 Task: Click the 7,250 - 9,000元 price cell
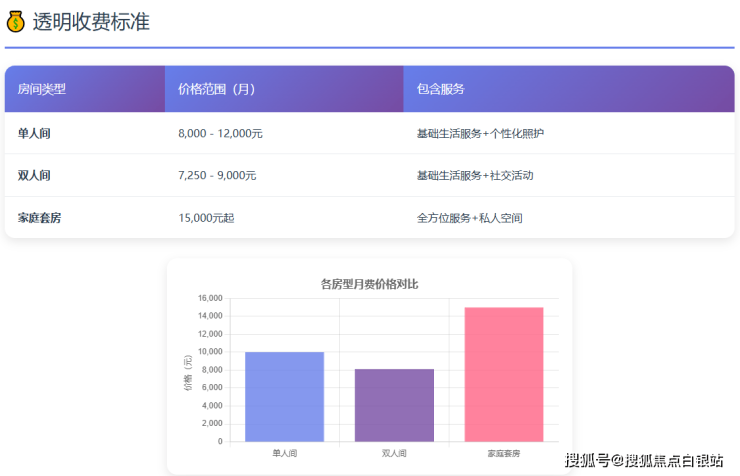click(x=217, y=175)
